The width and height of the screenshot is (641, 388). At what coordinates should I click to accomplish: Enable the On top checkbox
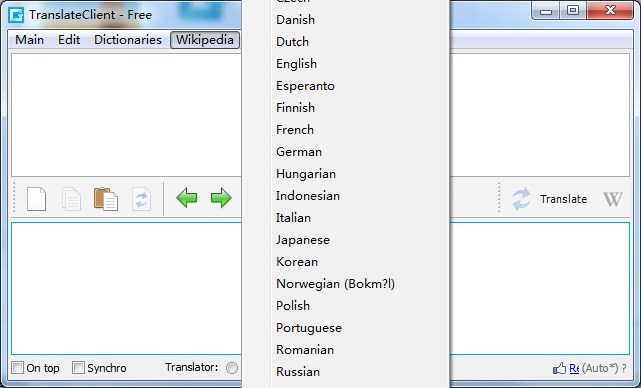coord(18,368)
